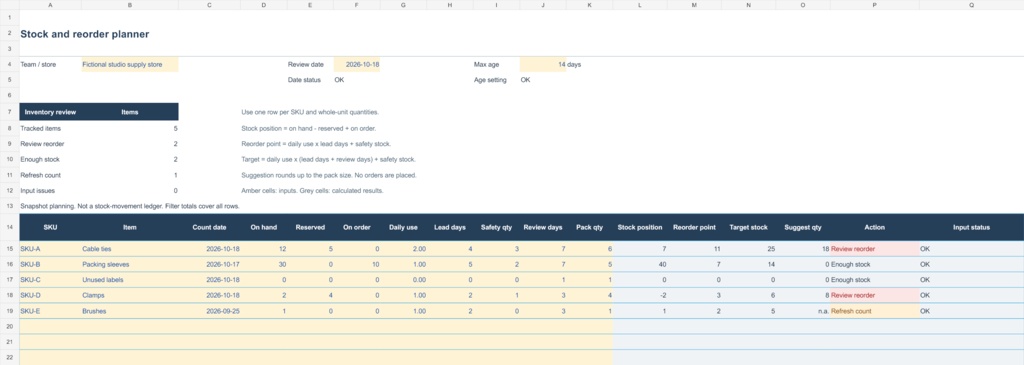The image size is (1024, 365).
Task: Click the 'Enough stock' action for Unused labels
Action: point(874,279)
